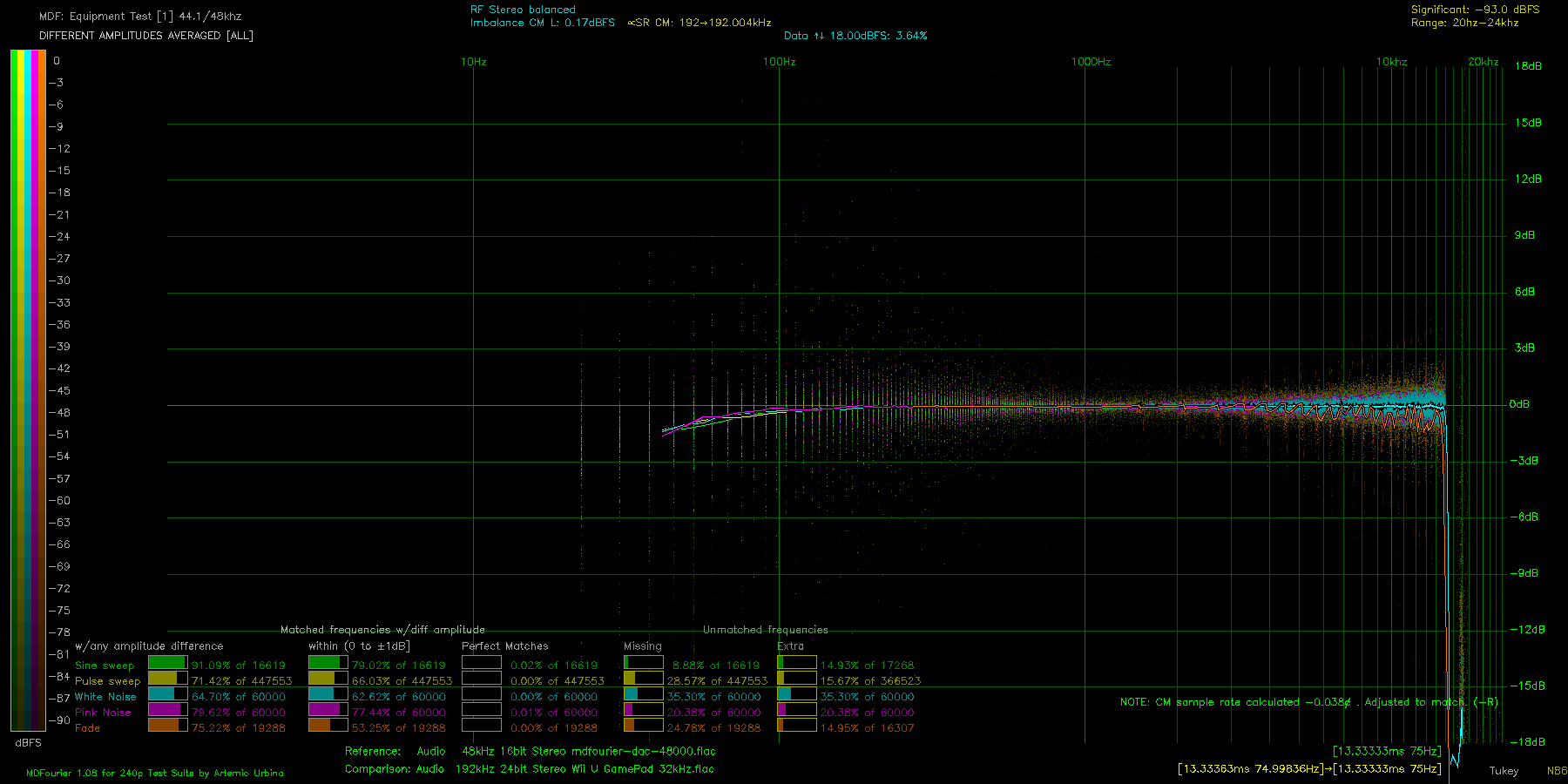1568x784 pixels.
Task: Click cyan bar beside '64.70% of 60000'
Action: 167,693
